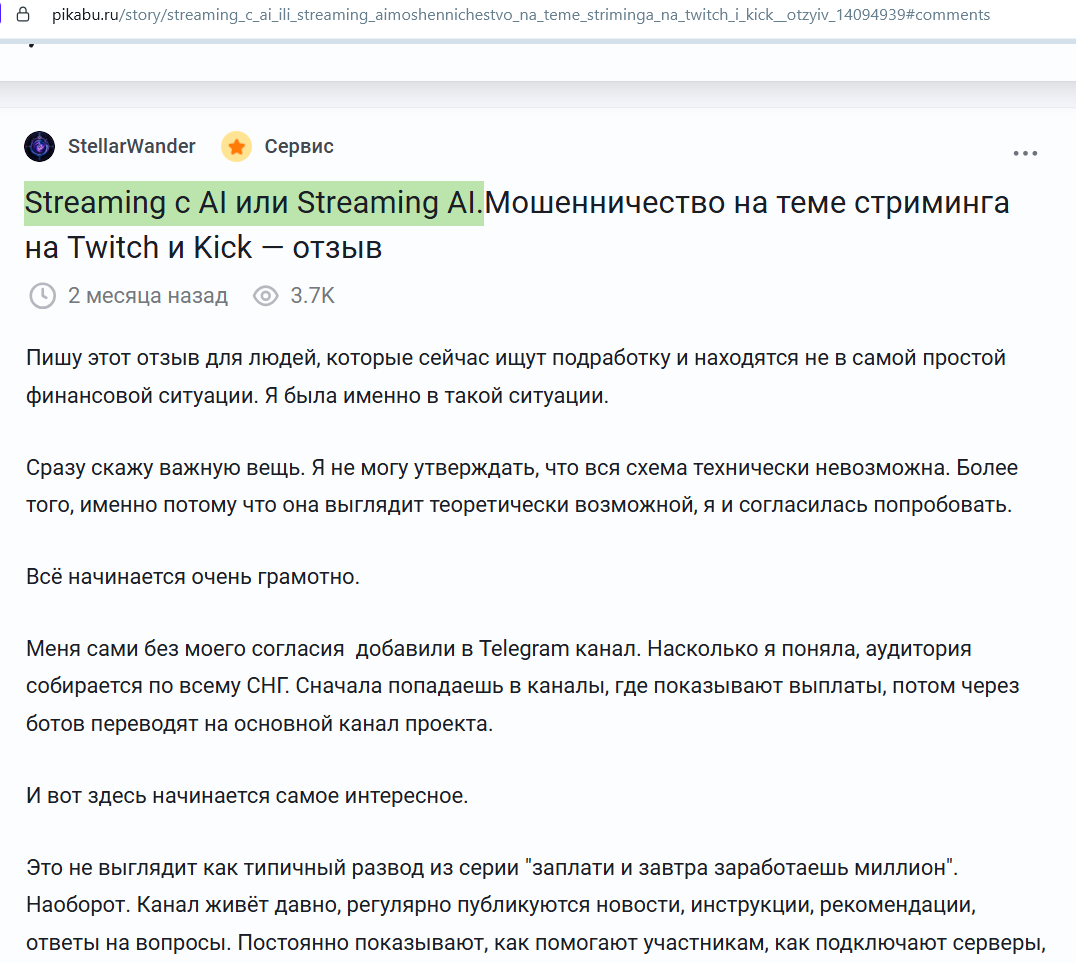Click the 3.7K view count

[x=312, y=296]
